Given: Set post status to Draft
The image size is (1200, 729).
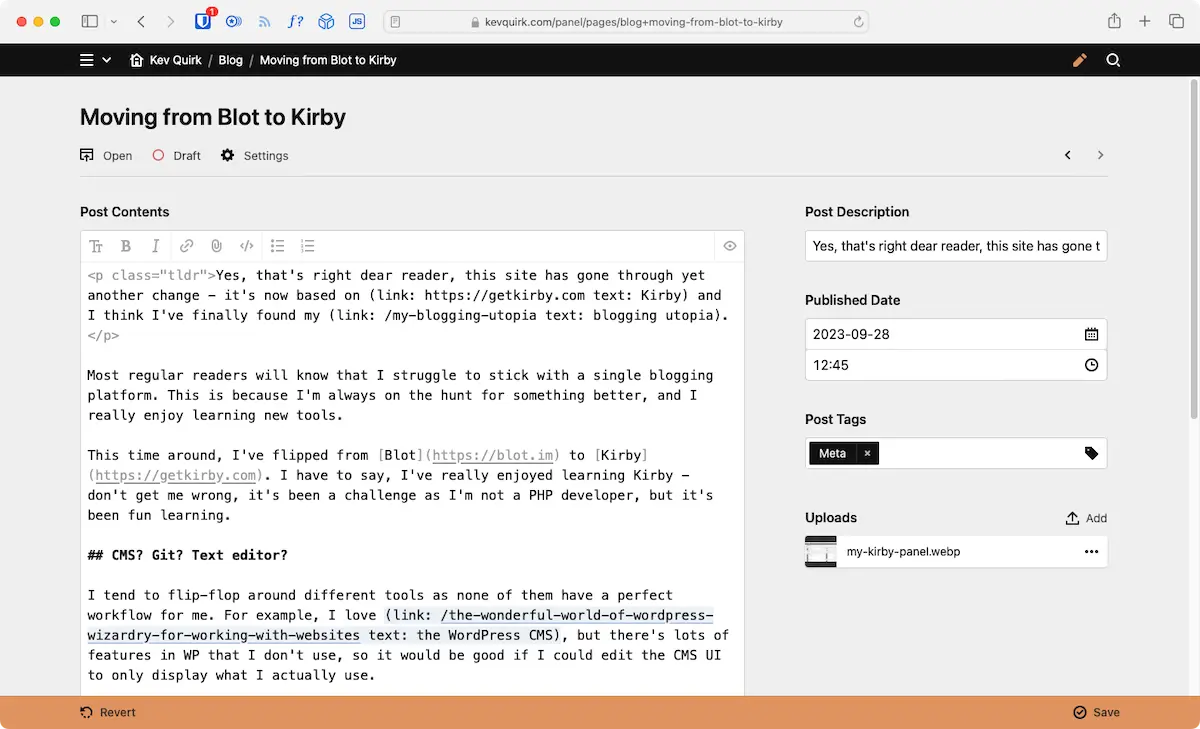Looking at the screenshot, I should tap(176, 155).
